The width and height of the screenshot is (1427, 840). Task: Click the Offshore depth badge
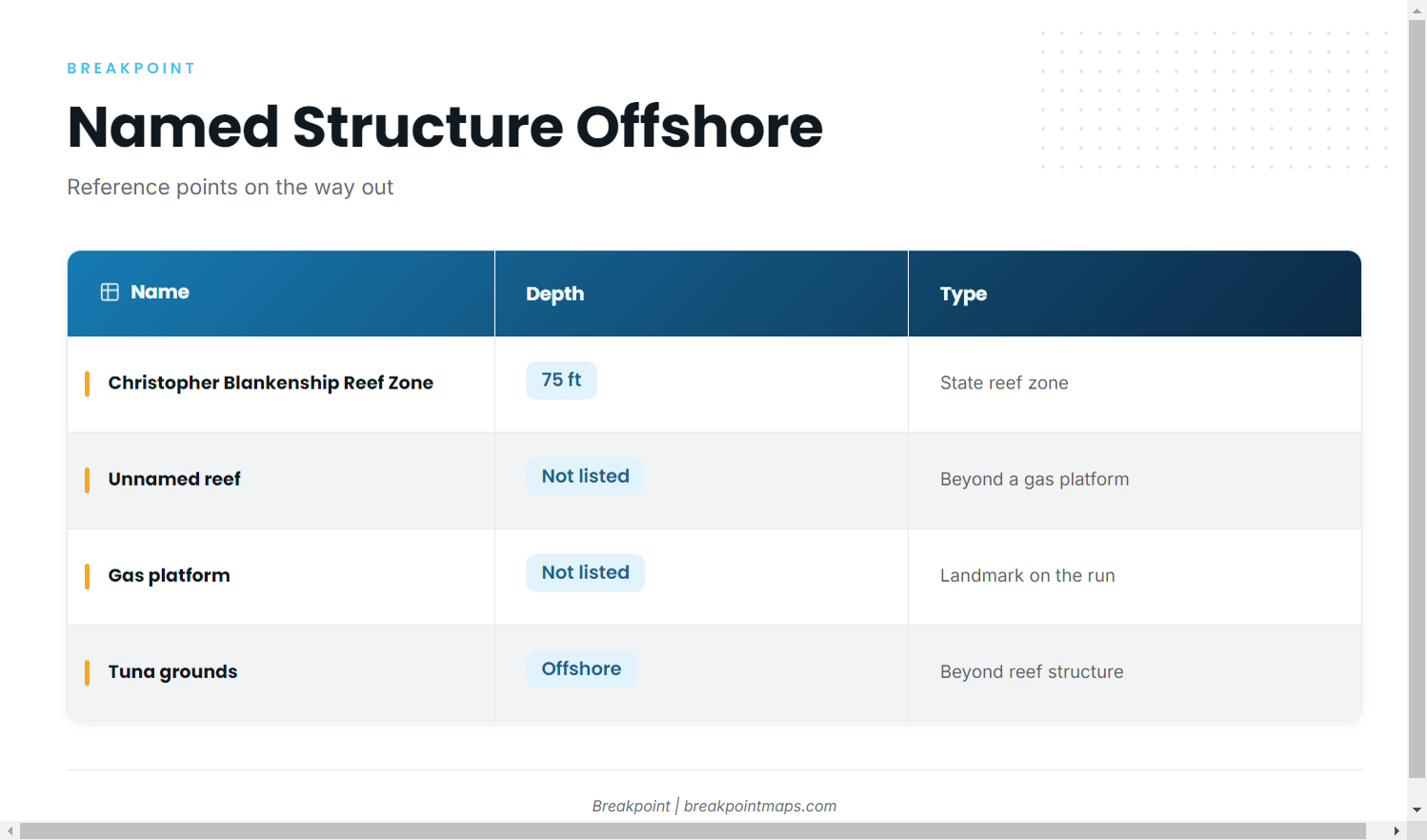[x=581, y=669]
